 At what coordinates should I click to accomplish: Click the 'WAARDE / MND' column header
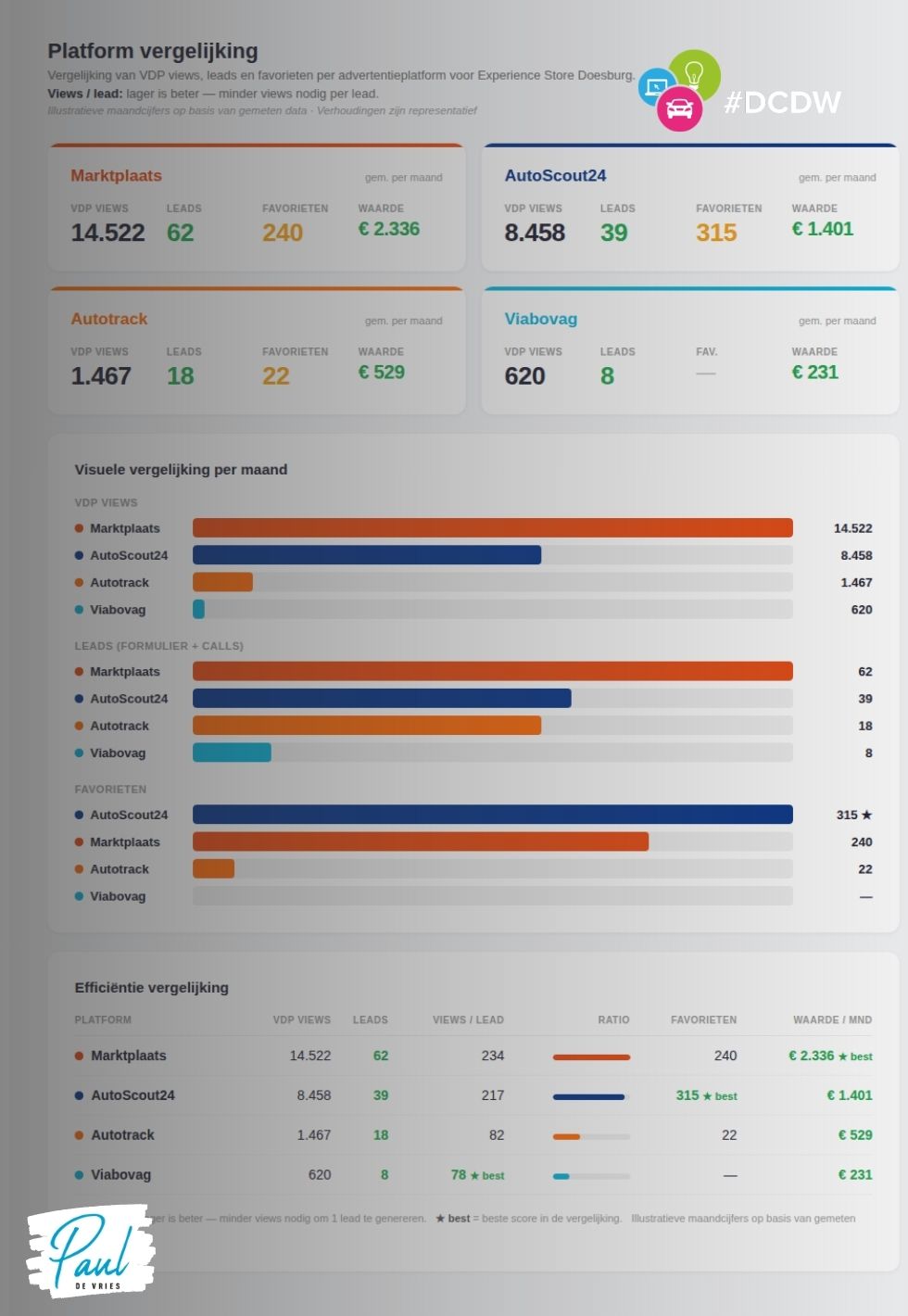coord(833,1019)
